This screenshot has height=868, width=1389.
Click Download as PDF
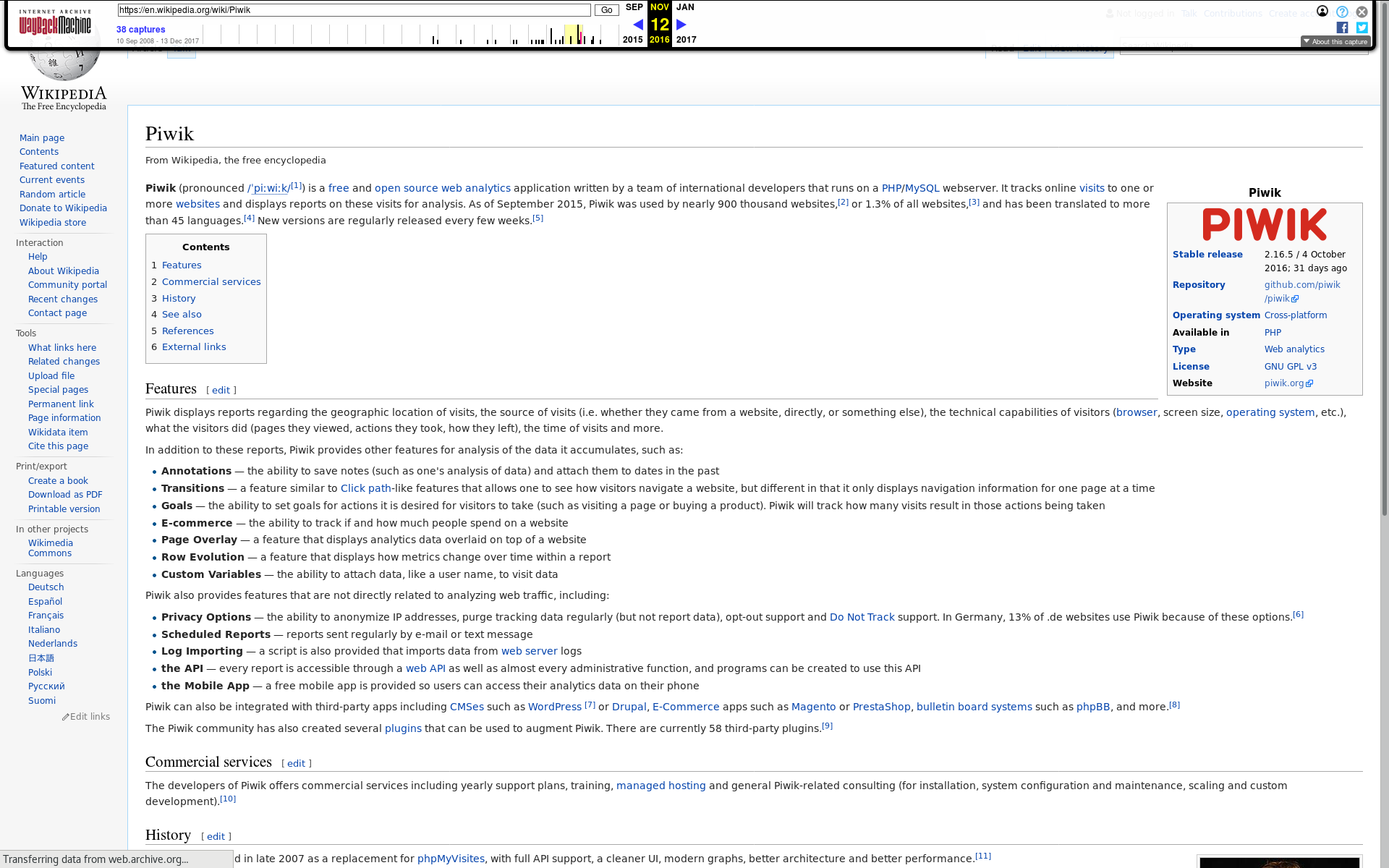pyautogui.click(x=65, y=495)
